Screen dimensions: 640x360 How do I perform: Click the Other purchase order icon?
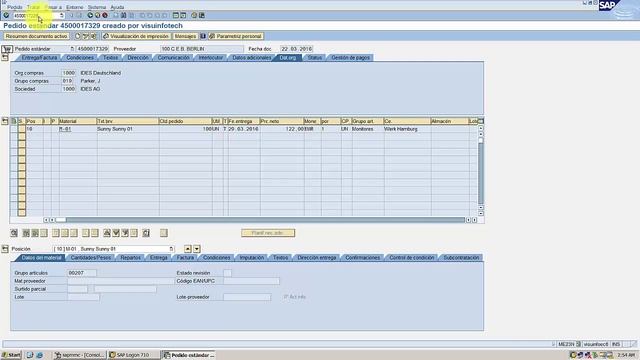pyautogui.click(x=94, y=36)
